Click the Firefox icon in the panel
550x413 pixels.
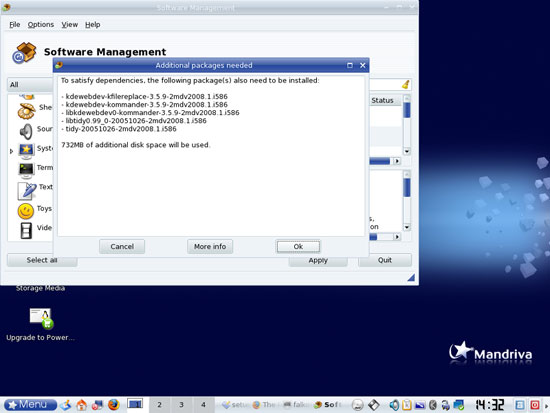pyautogui.click(x=114, y=405)
